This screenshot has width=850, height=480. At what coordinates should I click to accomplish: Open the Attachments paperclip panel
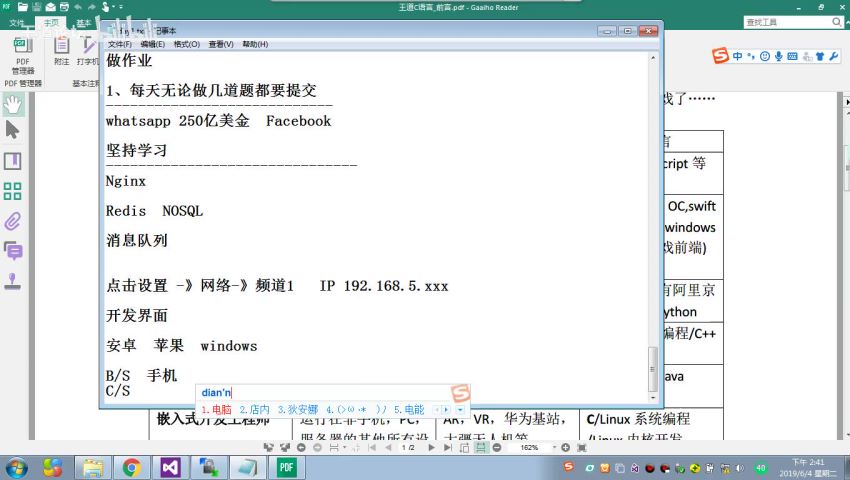[x=12, y=221]
